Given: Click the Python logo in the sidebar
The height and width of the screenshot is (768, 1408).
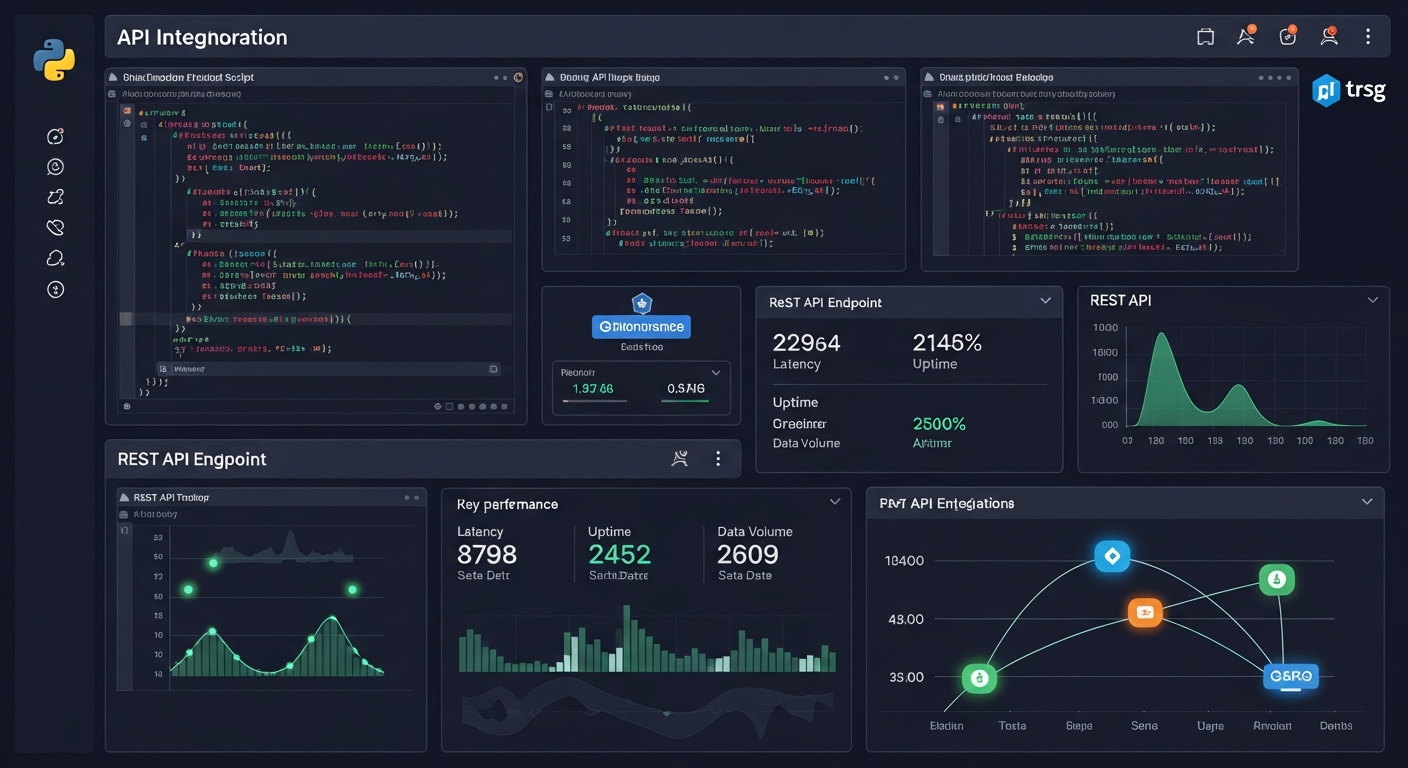Looking at the screenshot, I should click(x=54, y=59).
